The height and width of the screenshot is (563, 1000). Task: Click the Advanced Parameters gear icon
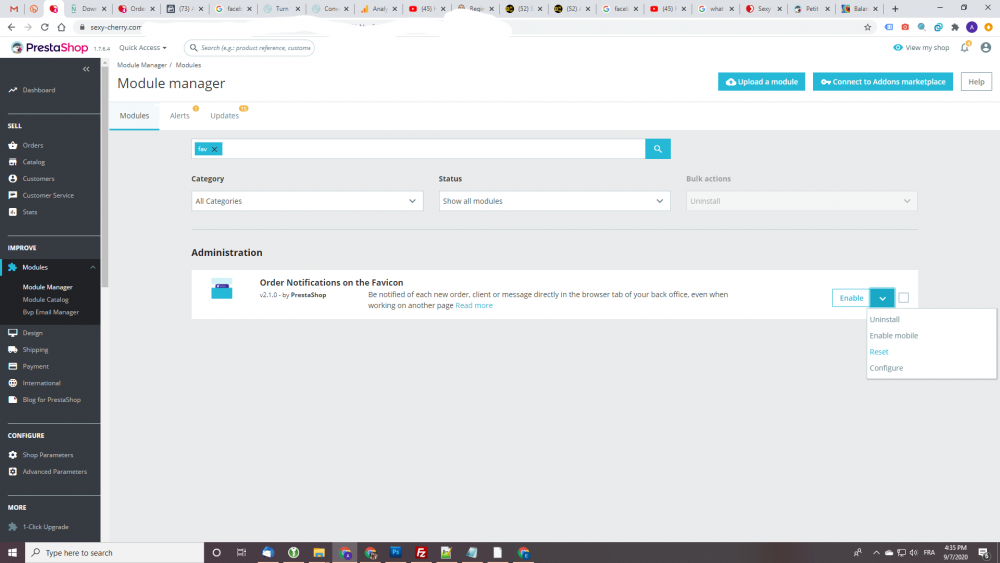click(x=13, y=471)
